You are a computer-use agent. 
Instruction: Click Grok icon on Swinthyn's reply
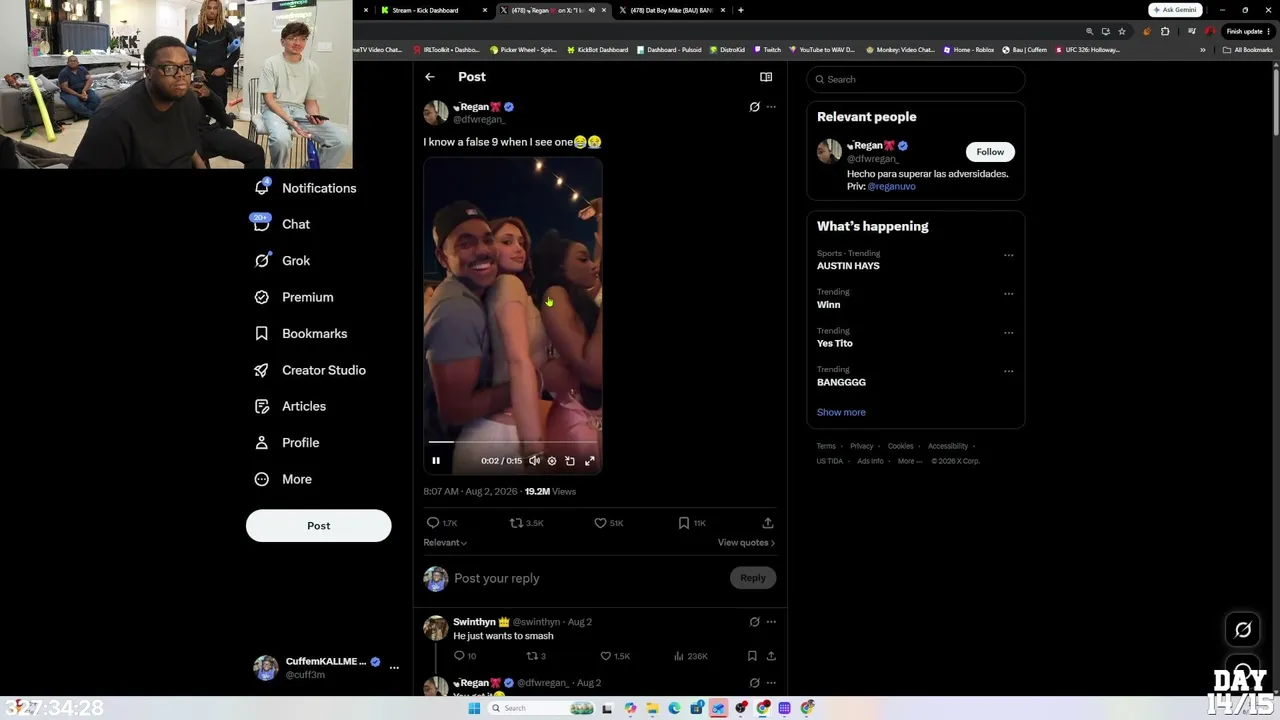755,622
